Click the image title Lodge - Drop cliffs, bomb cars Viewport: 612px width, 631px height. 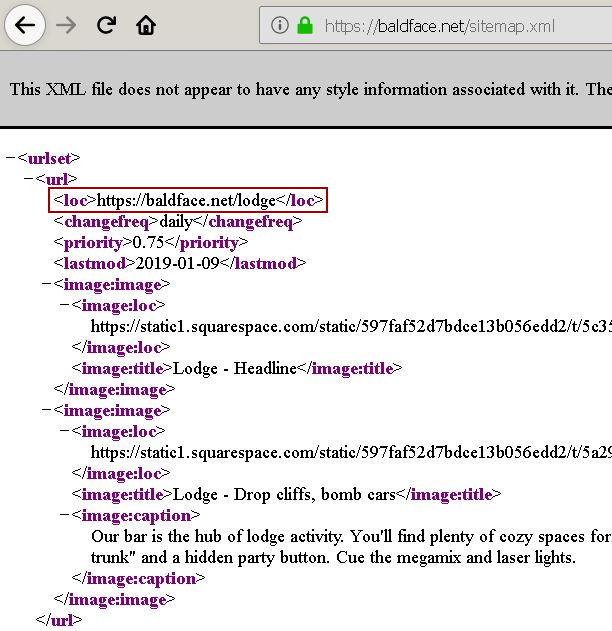click(x=284, y=494)
